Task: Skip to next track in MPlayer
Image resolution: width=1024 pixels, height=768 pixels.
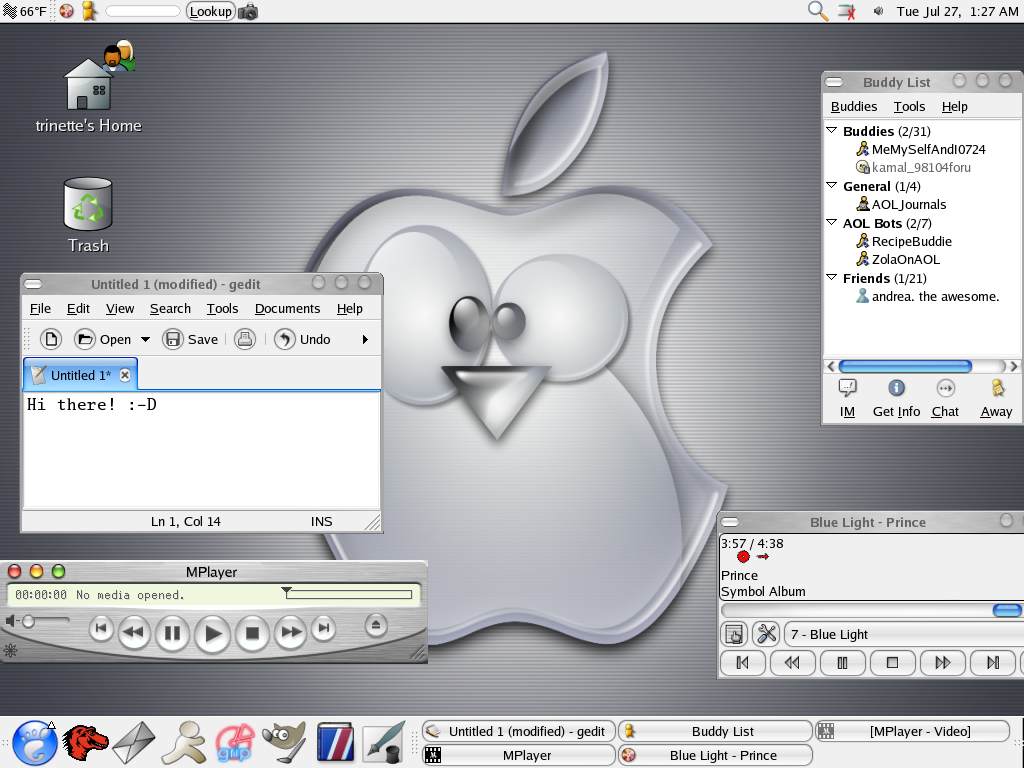Action: pyautogui.click(x=323, y=628)
